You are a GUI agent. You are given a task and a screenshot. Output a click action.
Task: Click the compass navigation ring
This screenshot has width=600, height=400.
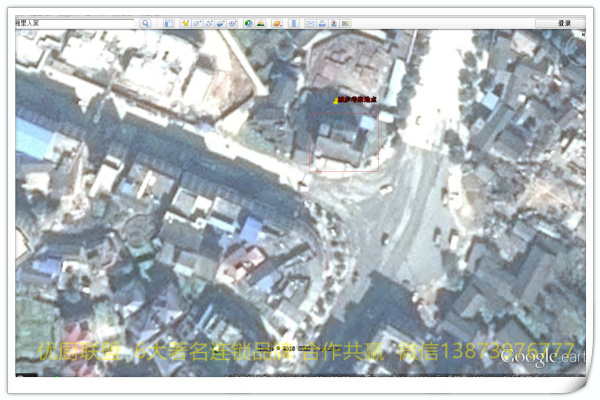(x=577, y=46)
